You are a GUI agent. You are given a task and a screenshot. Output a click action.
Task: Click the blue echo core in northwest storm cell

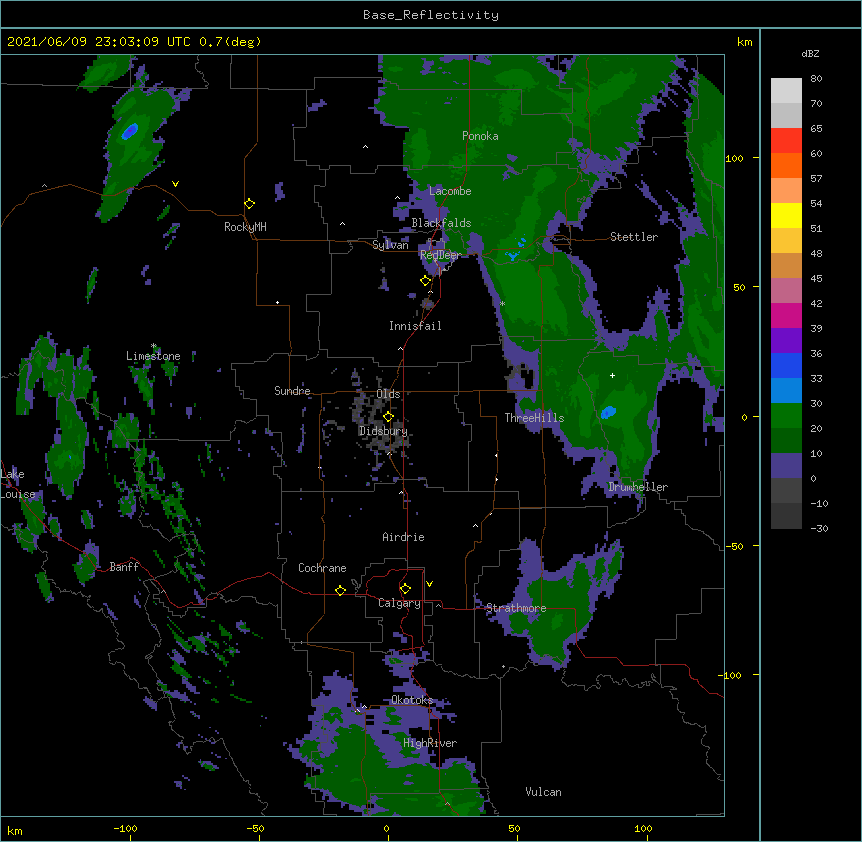(130, 131)
